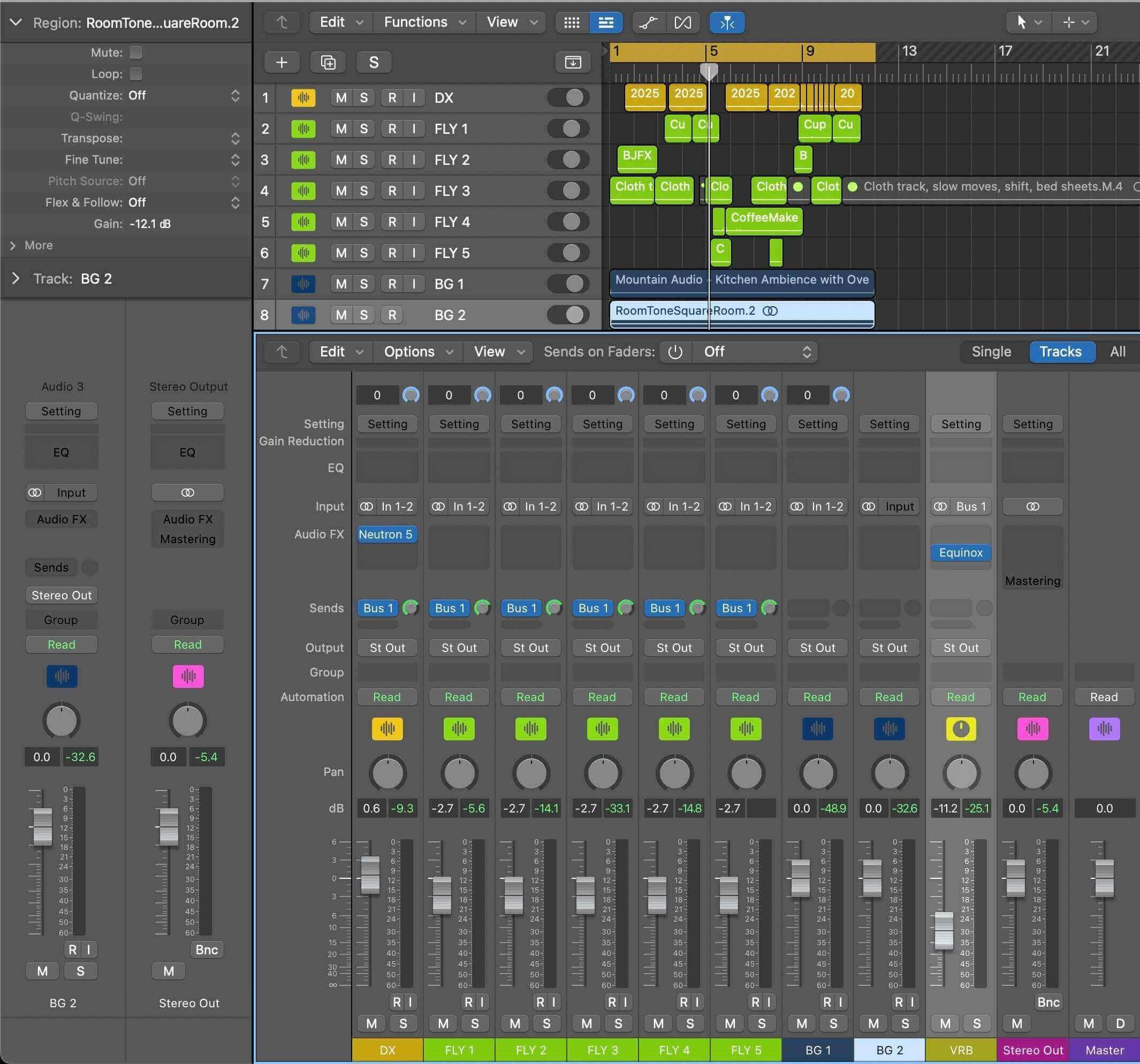Click the Sends on Faders power icon

[675, 352]
